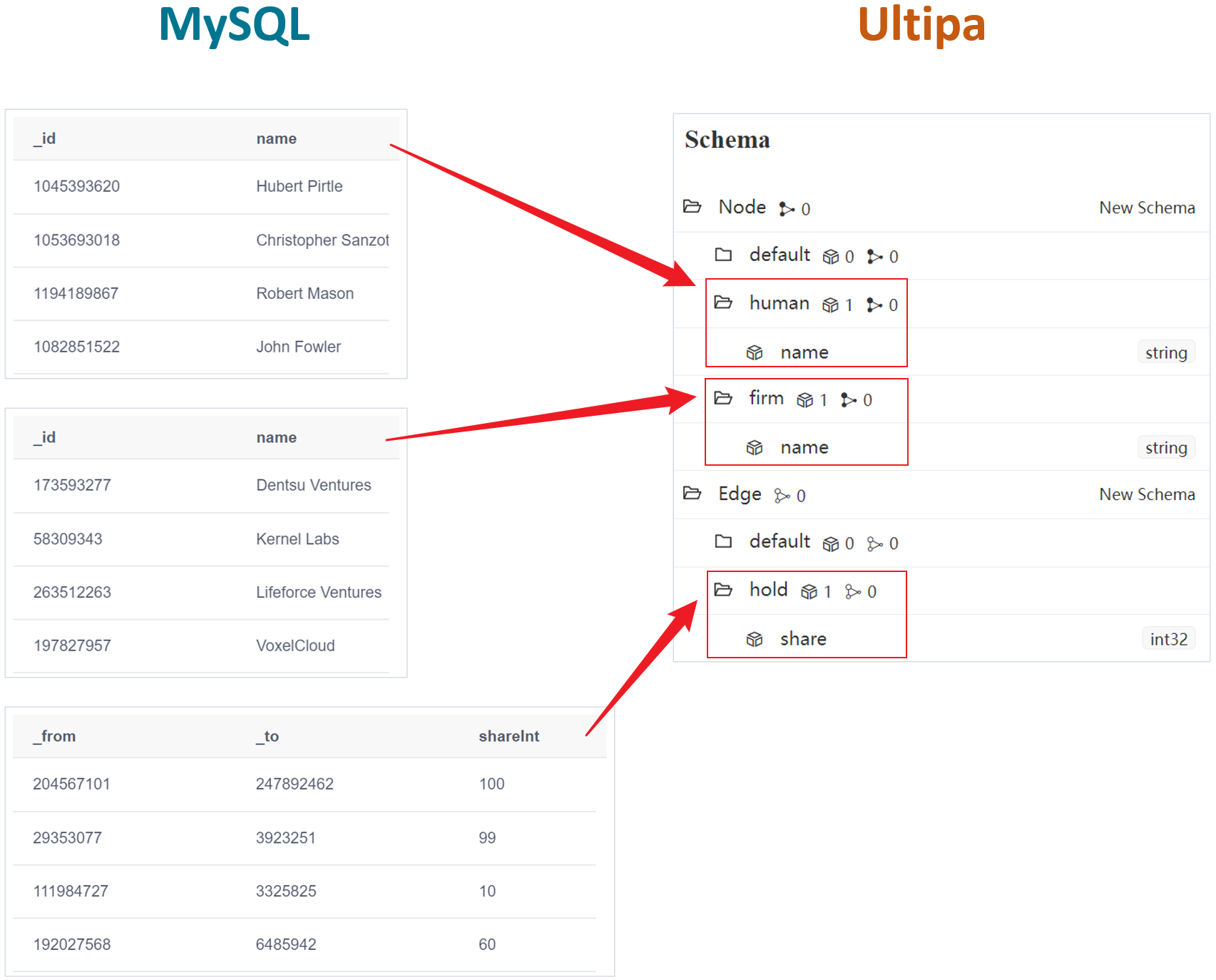The image size is (1216, 980).
Task: Select the Edge label in schema tree
Action: click(x=740, y=494)
